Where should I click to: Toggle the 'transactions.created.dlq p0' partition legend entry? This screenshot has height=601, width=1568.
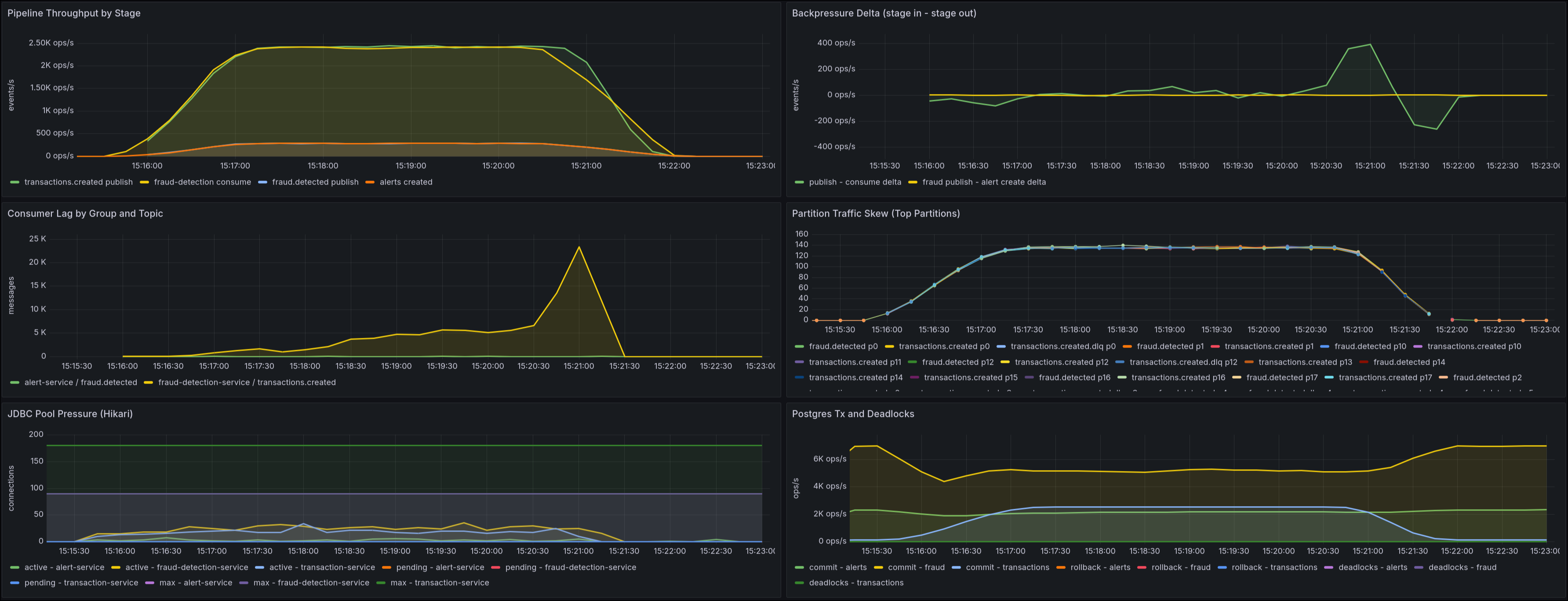[x=1063, y=347]
